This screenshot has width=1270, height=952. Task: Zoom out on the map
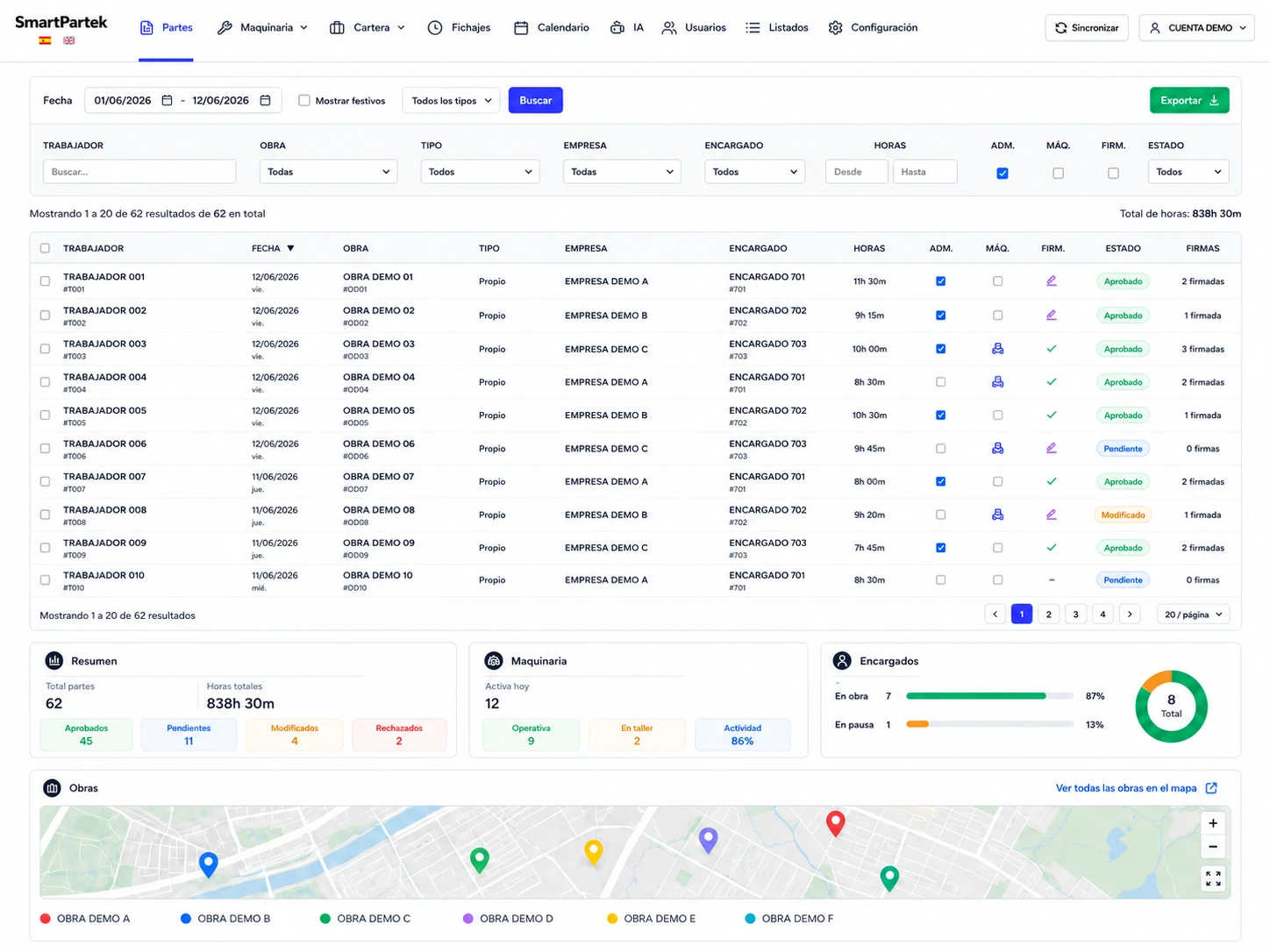(x=1213, y=847)
